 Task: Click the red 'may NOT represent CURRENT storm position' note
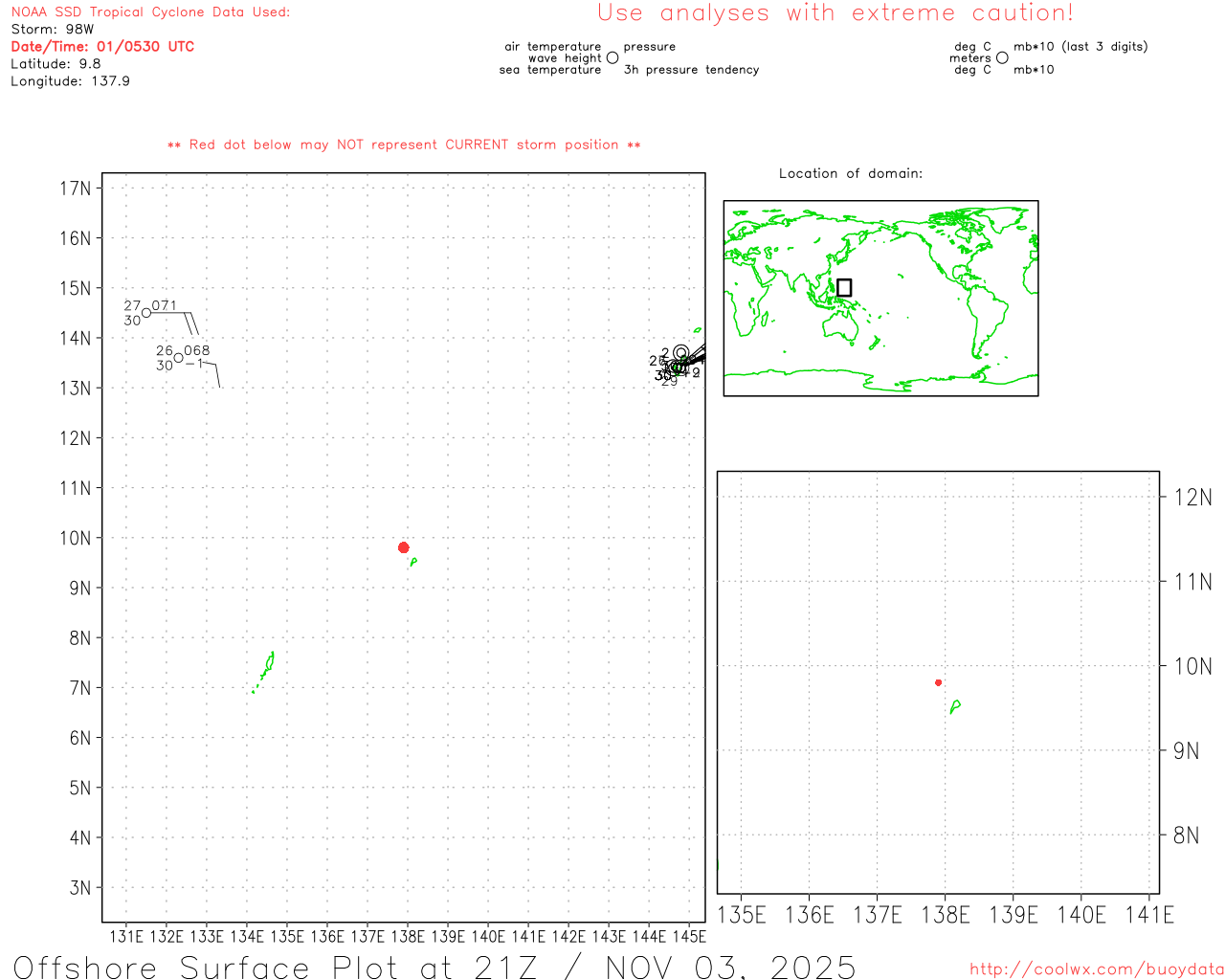[x=404, y=145]
